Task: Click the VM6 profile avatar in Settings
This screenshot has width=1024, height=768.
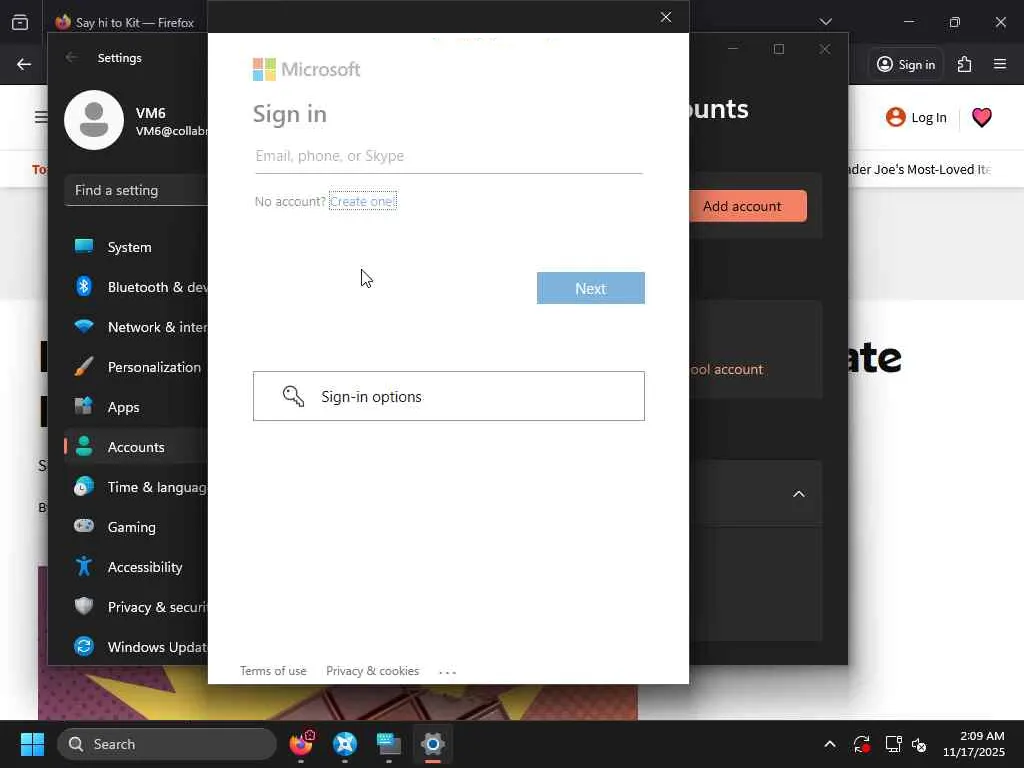Action: pyautogui.click(x=94, y=120)
